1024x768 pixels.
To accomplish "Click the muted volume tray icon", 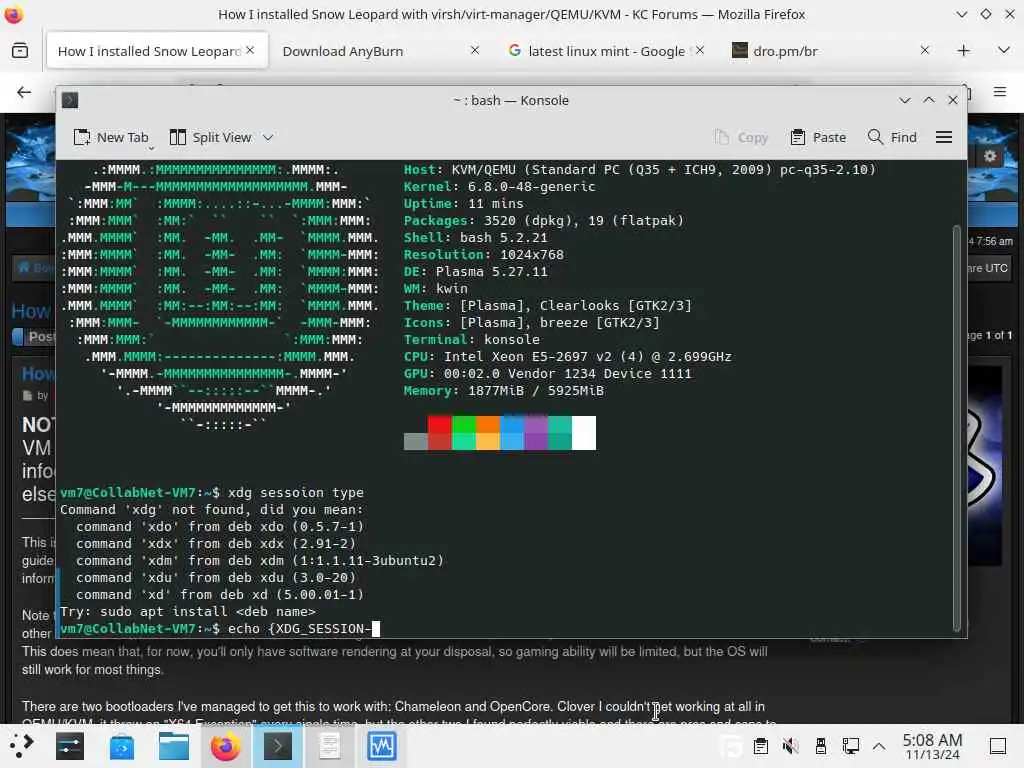I will (790, 746).
